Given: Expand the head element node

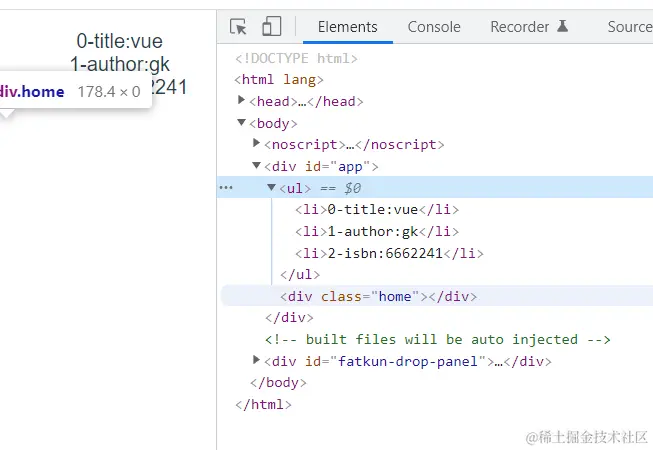Looking at the screenshot, I should pos(241,100).
